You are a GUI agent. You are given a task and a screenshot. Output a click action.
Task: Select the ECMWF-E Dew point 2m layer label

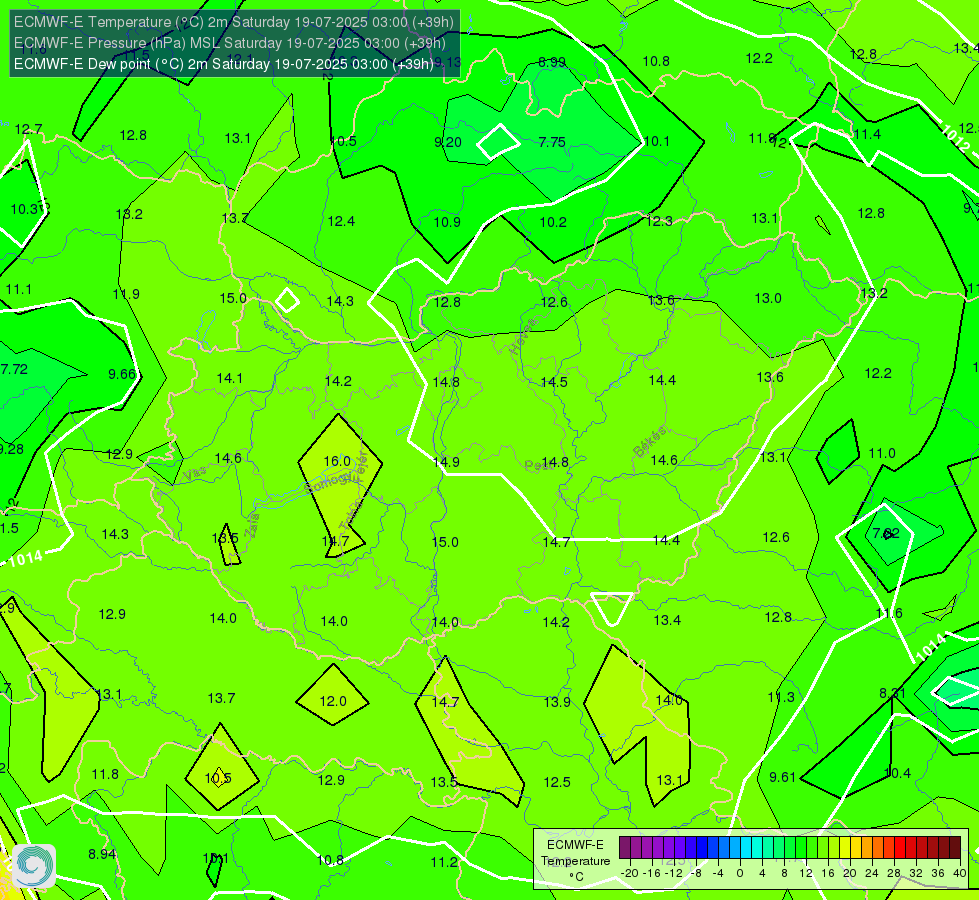pyautogui.click(x=224, y=64)
